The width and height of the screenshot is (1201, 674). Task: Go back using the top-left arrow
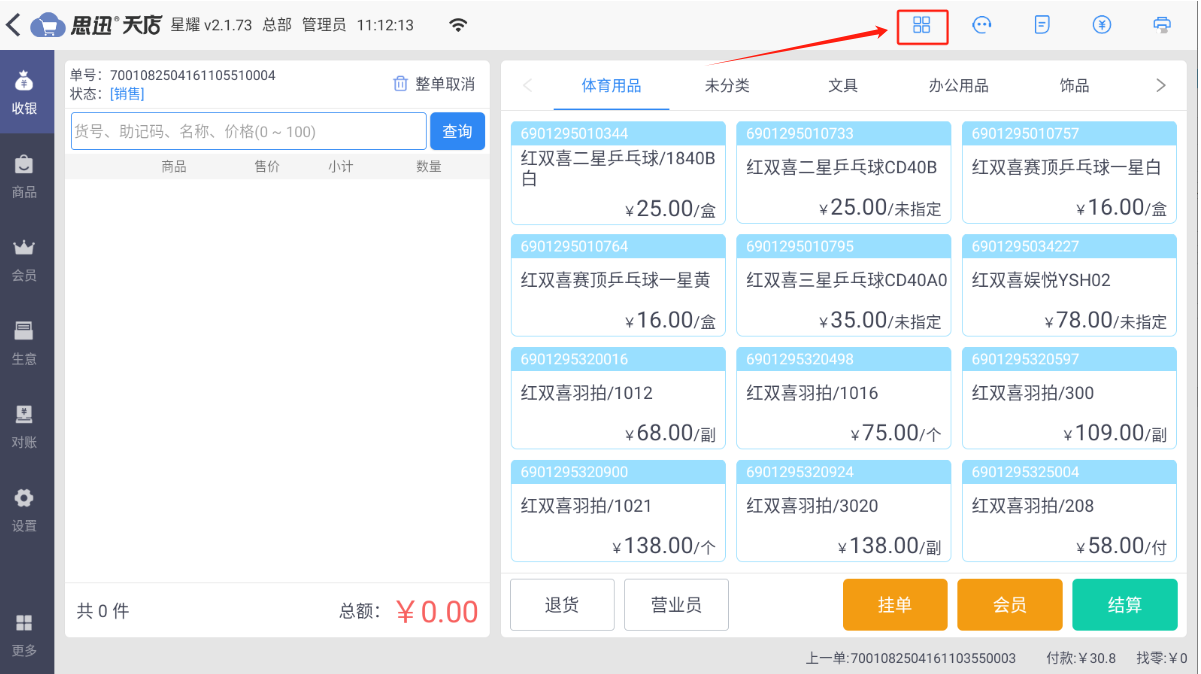point(13,25)
